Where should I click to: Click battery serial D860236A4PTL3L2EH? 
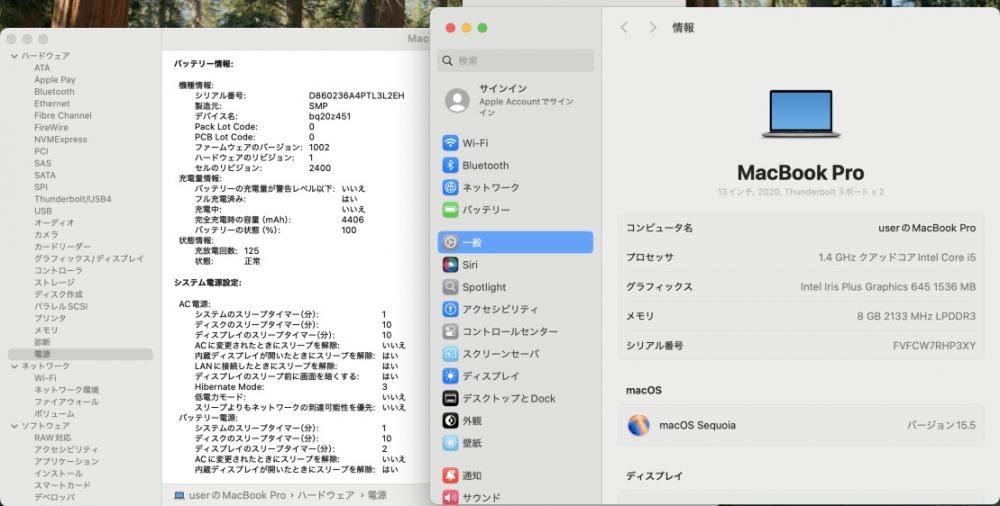tap(357, 96)
